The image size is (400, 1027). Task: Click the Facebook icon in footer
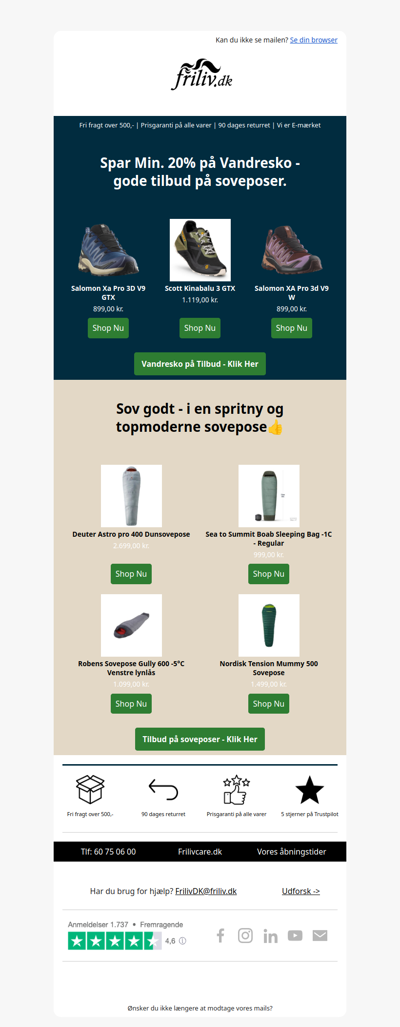tap(221, 935)
